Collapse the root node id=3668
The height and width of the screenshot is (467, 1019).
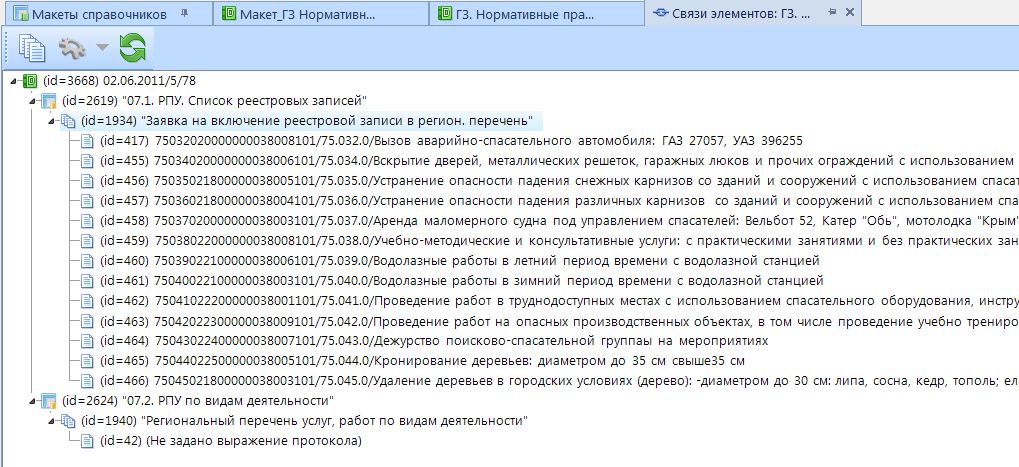click(x=10, y=80)
